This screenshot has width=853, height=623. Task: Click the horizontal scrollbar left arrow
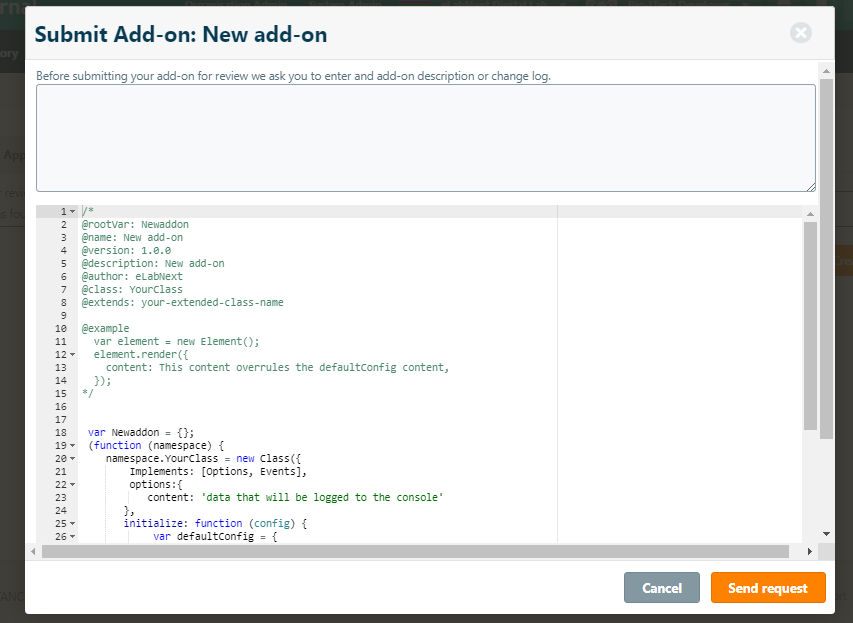pos(33,552)
